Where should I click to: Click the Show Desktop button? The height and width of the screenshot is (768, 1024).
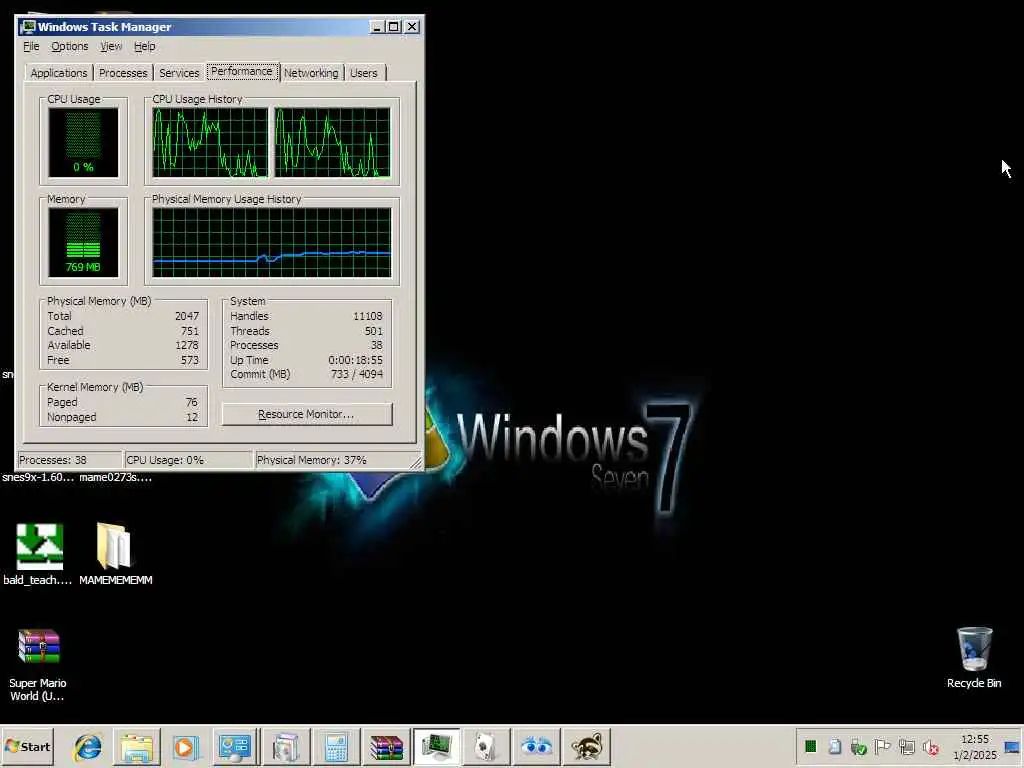pyautogui.click(x=1013, y=747)
